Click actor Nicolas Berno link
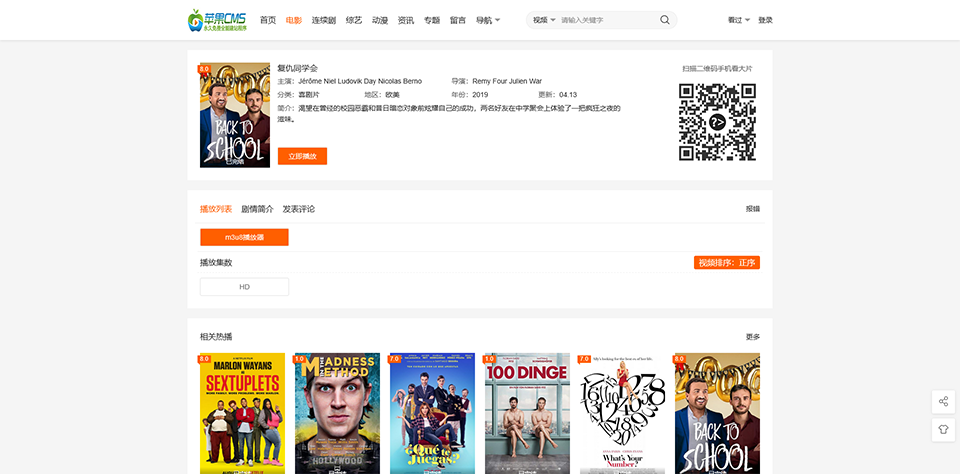Viewport: 960px width, 474px height. tap(400, 81)
